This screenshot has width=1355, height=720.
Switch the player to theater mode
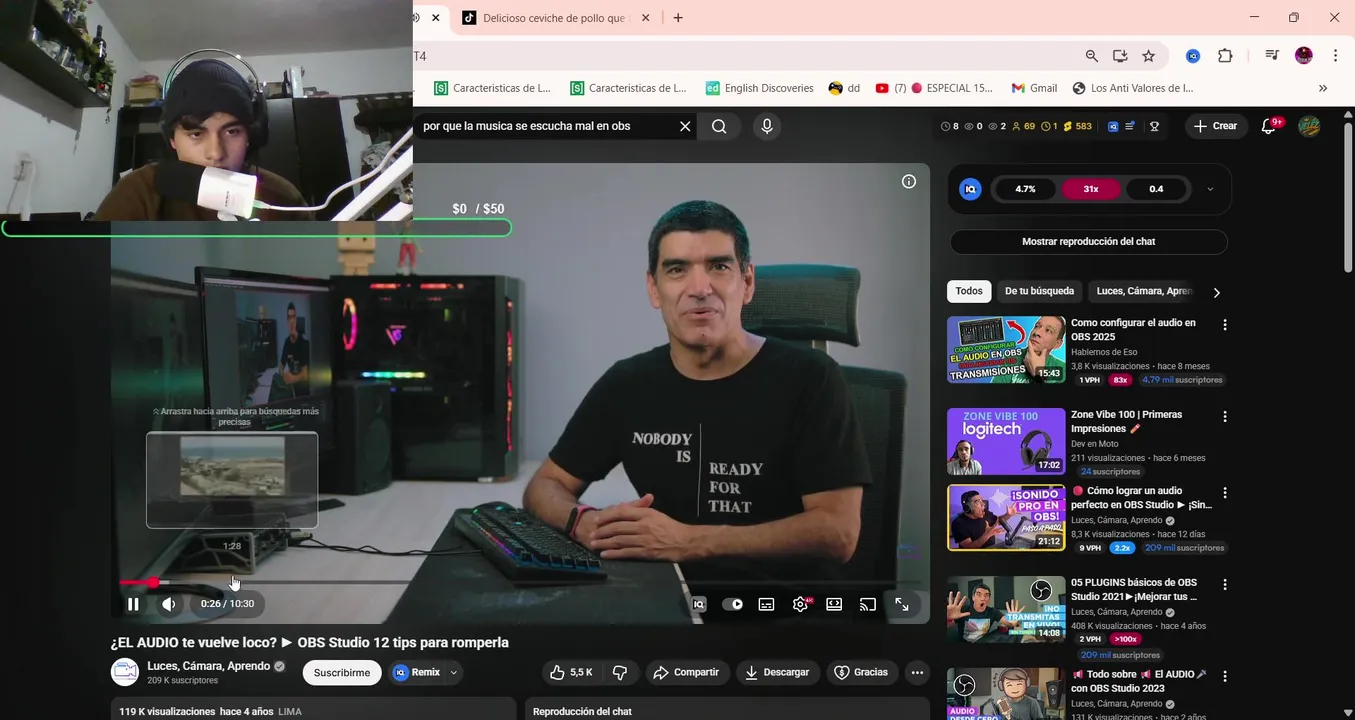point(834,604)
